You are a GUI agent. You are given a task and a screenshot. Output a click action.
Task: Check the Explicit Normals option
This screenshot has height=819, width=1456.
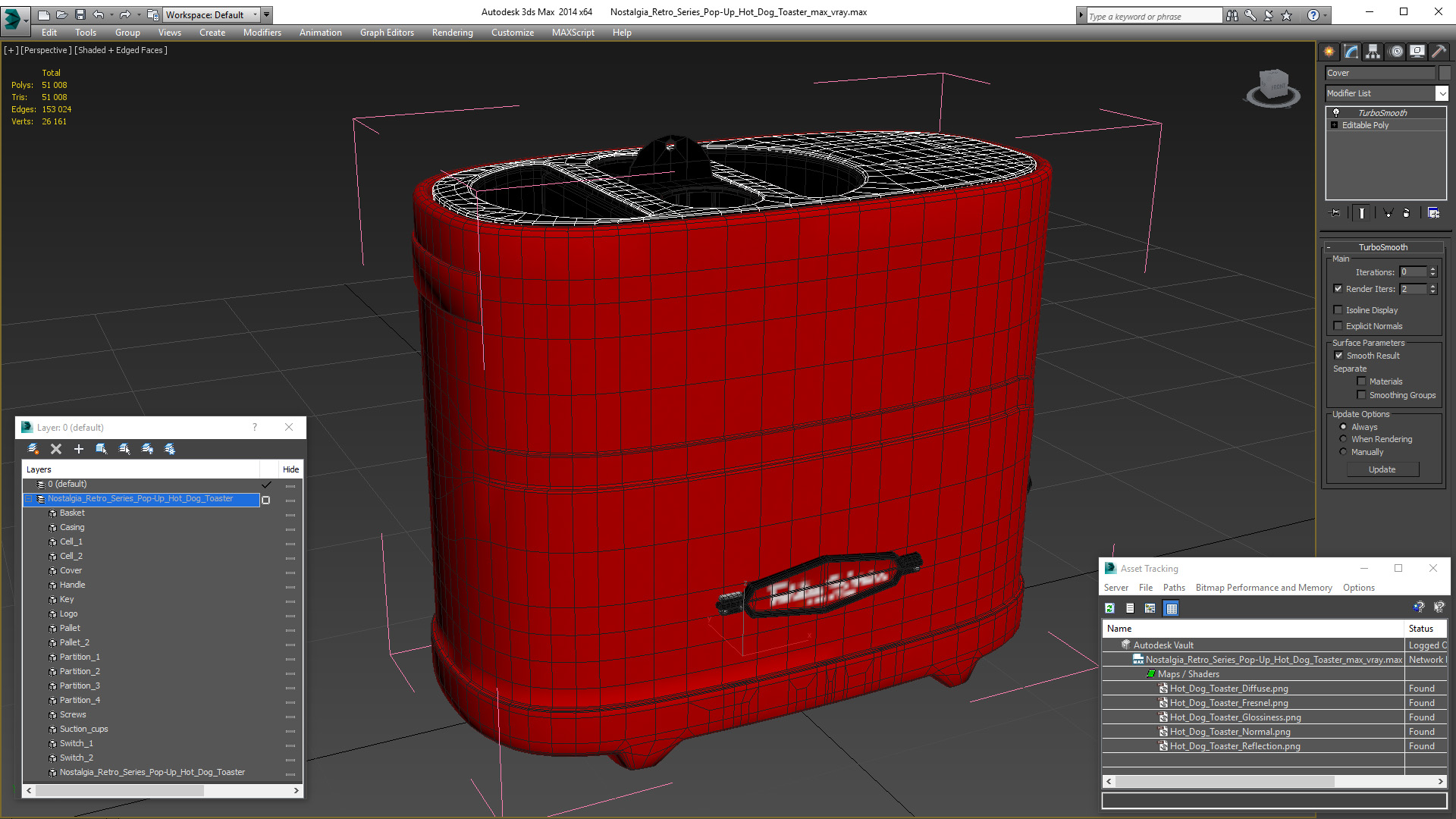coord(1338,326)
